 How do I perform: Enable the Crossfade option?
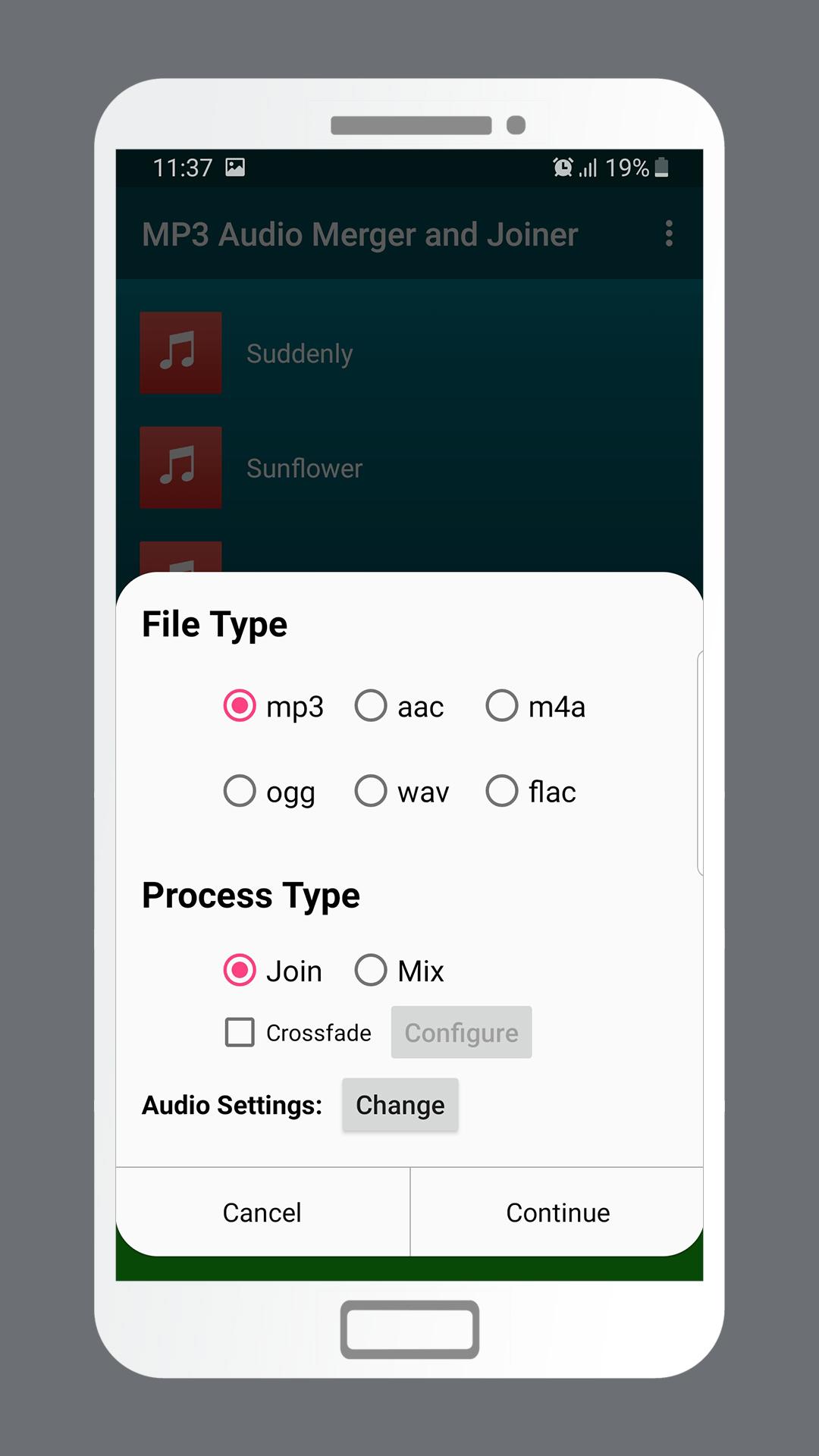pos(239,1033)
